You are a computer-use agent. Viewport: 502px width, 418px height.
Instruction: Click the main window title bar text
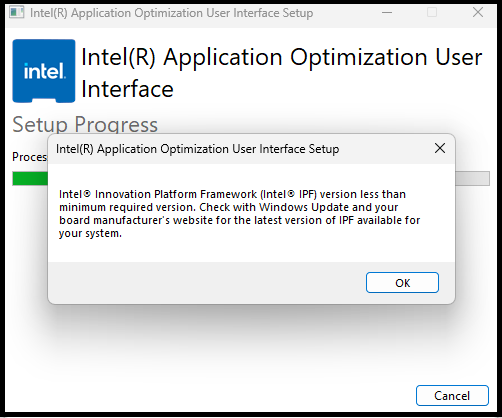pyautogui.click(x=171, y=13)
